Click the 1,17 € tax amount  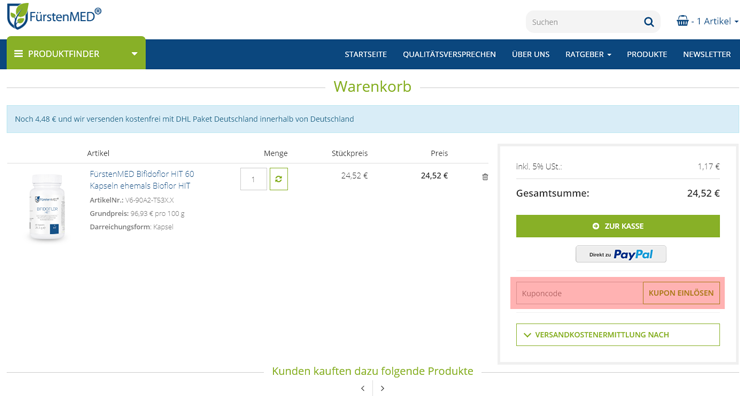point(708,166)
